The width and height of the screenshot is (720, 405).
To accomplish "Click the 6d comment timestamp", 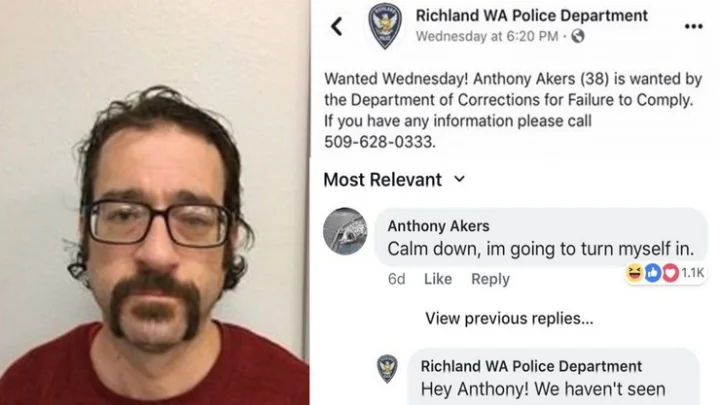I will [396, 279].
